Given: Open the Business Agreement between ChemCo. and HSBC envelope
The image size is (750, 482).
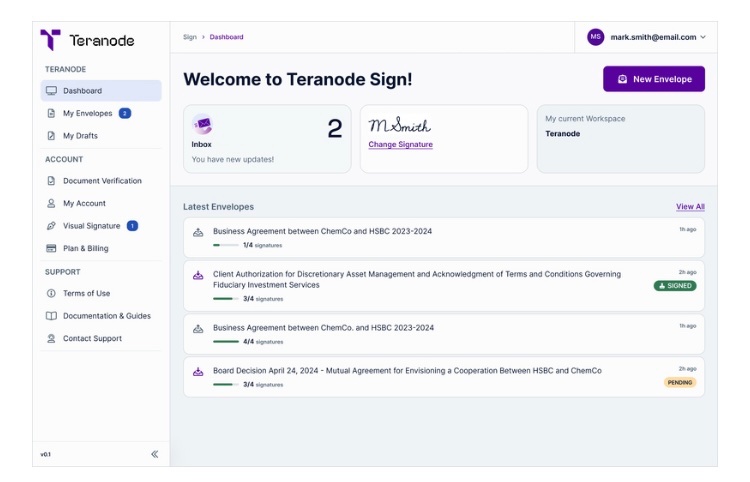Looking at the screenshot, I should click(x=444, y=334).
